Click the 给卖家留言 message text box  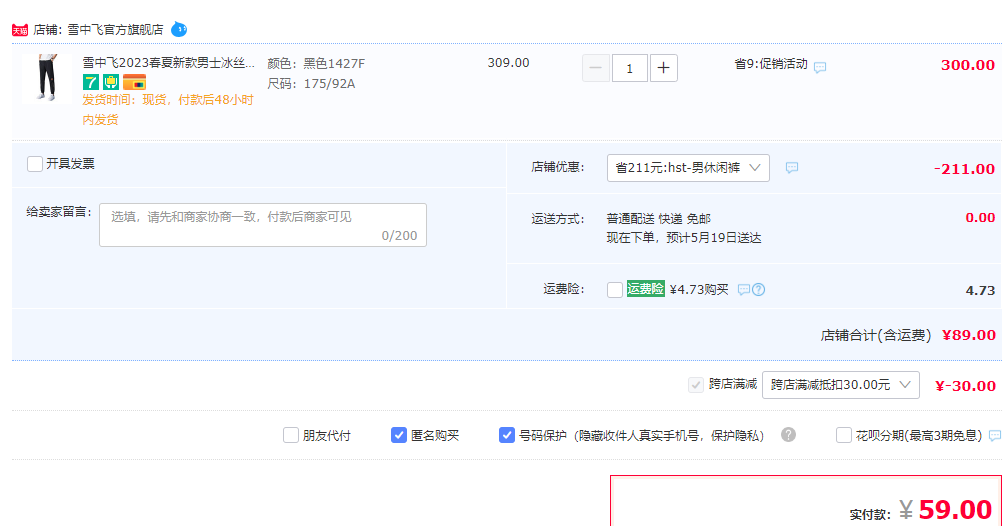coord(263,225)
